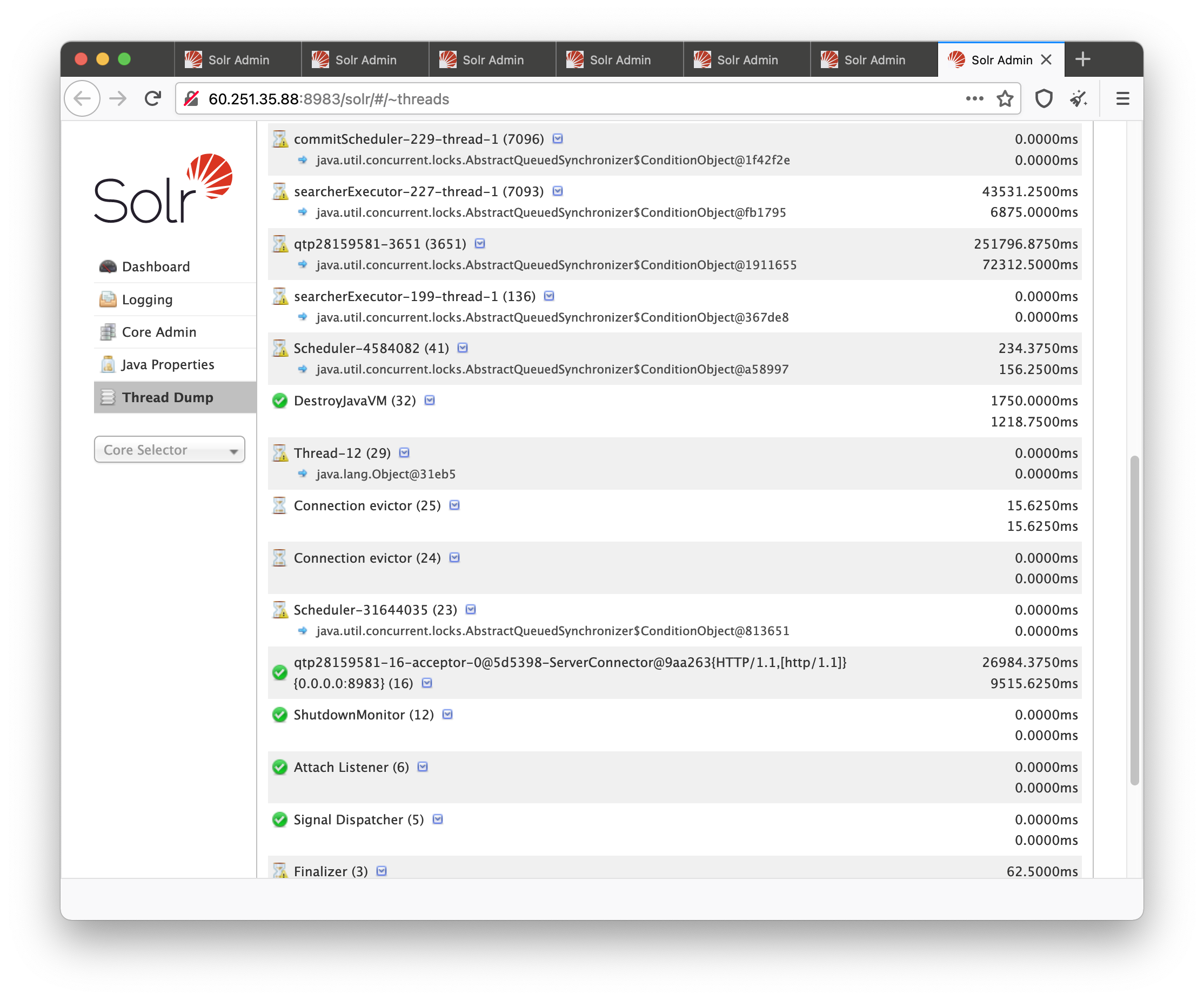Click the Core Admin icon
The image size is (1204, 1000).
tap(107, 331)
